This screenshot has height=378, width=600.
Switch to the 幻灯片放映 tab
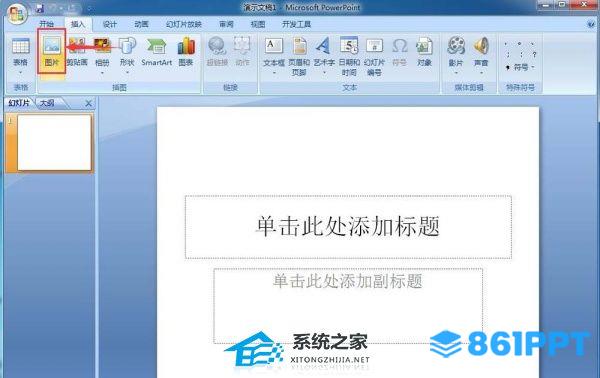184,24
